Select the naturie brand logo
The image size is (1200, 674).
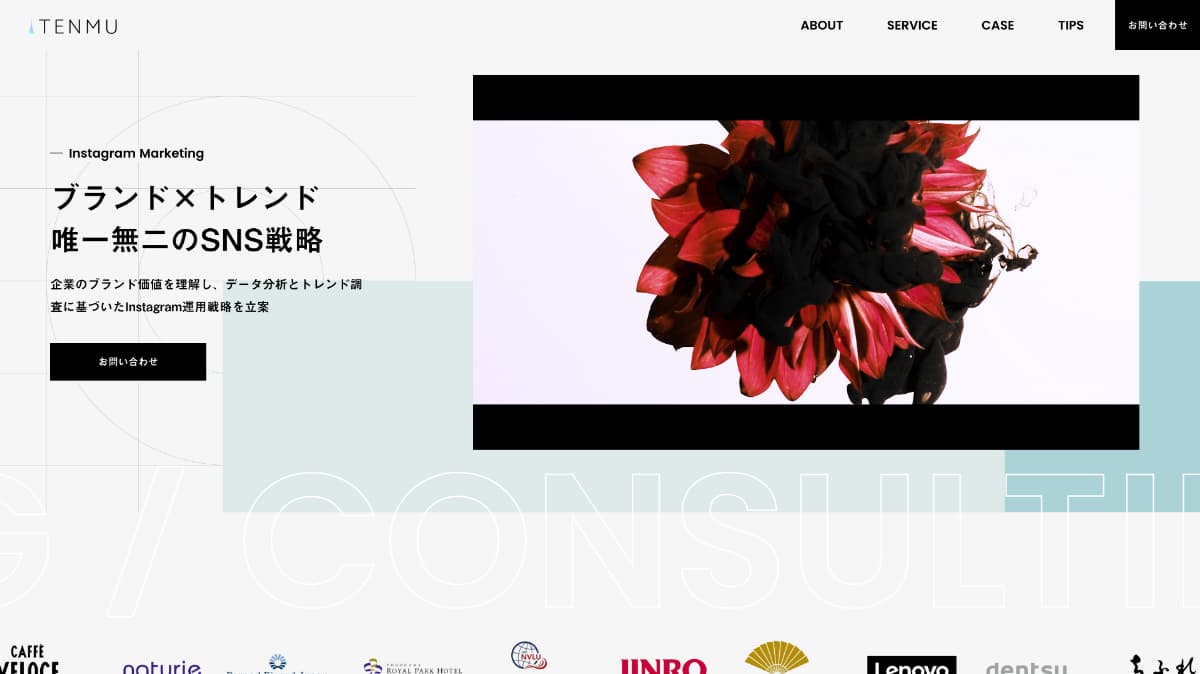point(162,667)
